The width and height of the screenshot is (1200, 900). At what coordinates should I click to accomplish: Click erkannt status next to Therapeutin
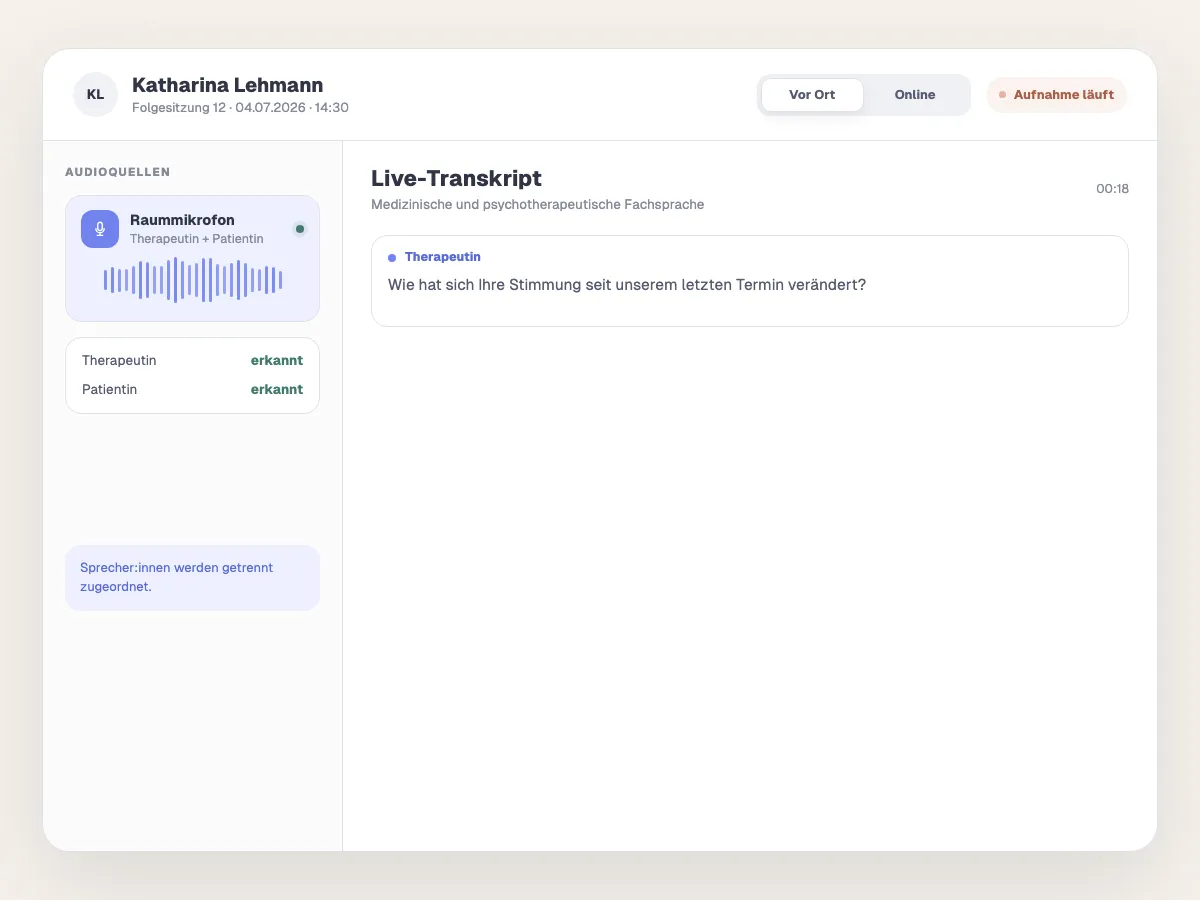[277, 360]
